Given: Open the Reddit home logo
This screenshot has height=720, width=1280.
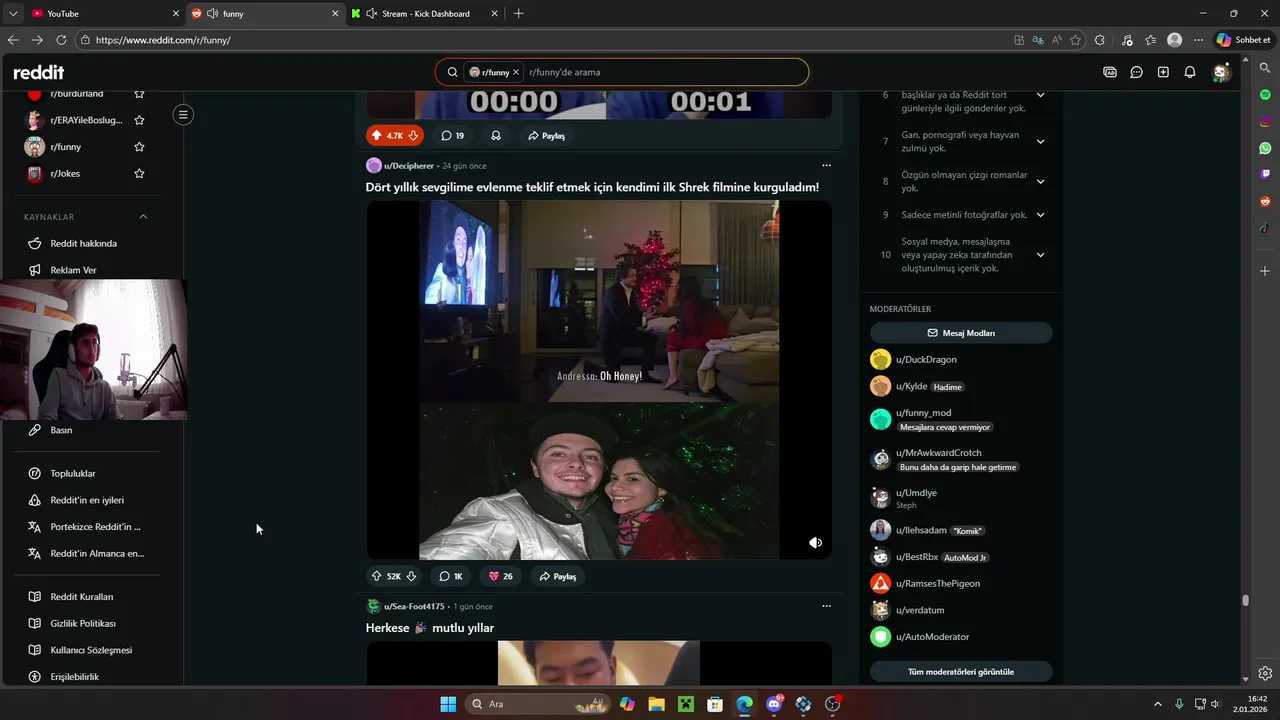Looking at the screenshot, I should pyautogui.click(x=38, y=72).
